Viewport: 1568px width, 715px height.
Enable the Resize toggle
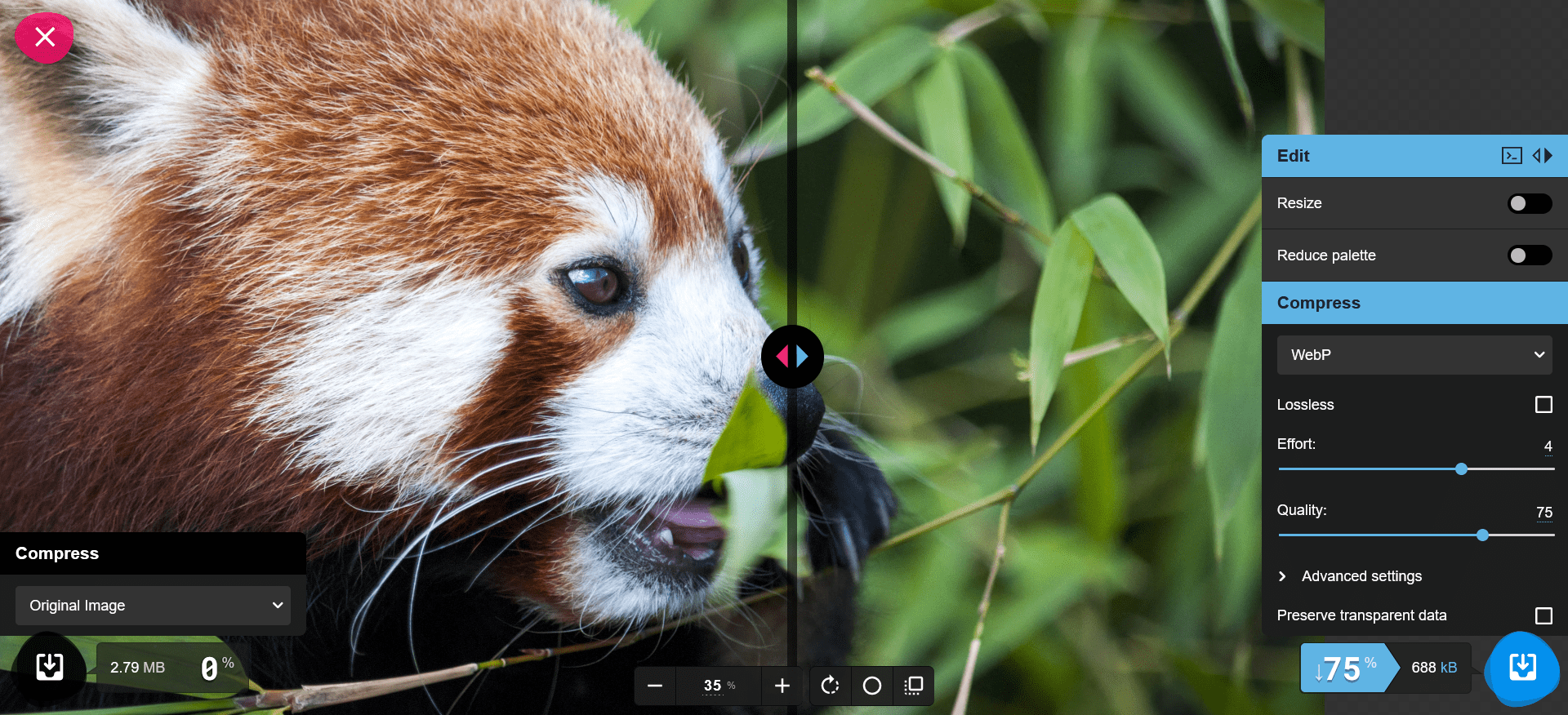tap(1530, 203)
